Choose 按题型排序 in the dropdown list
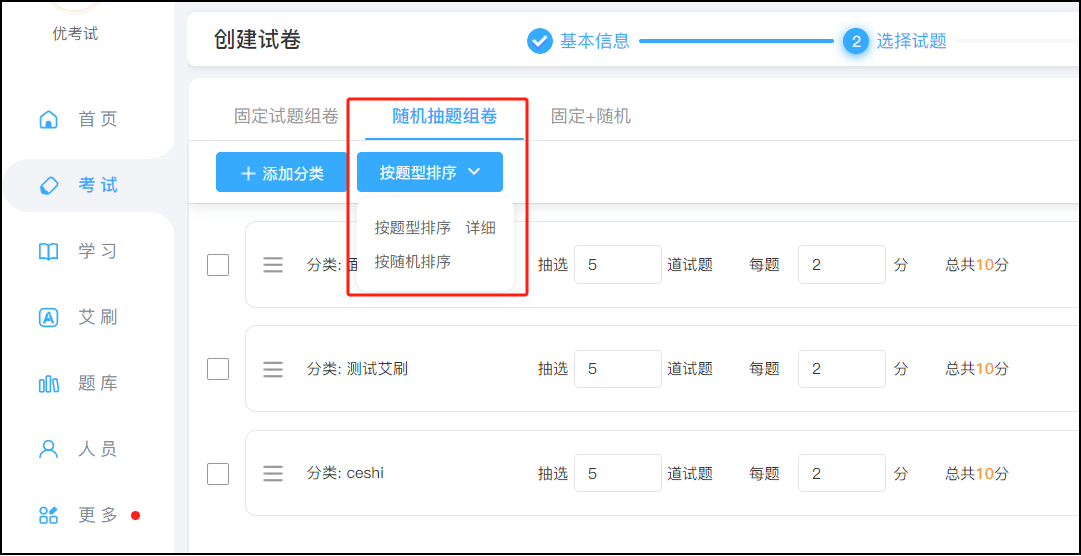Image resolution: width=1081 pixels, height=556 pixels. (x=412, y=228)
